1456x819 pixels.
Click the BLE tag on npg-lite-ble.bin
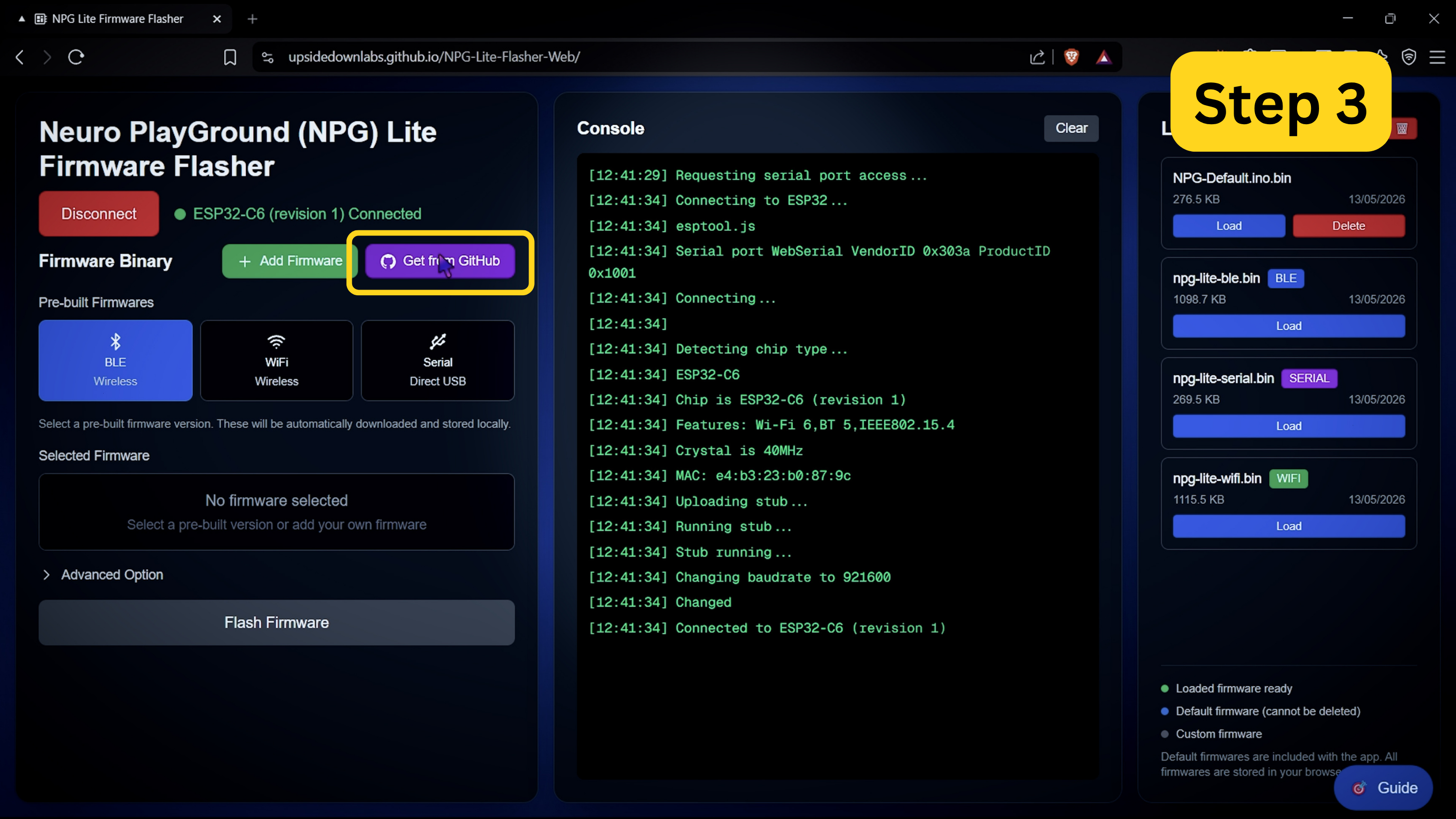point(1286,278)
